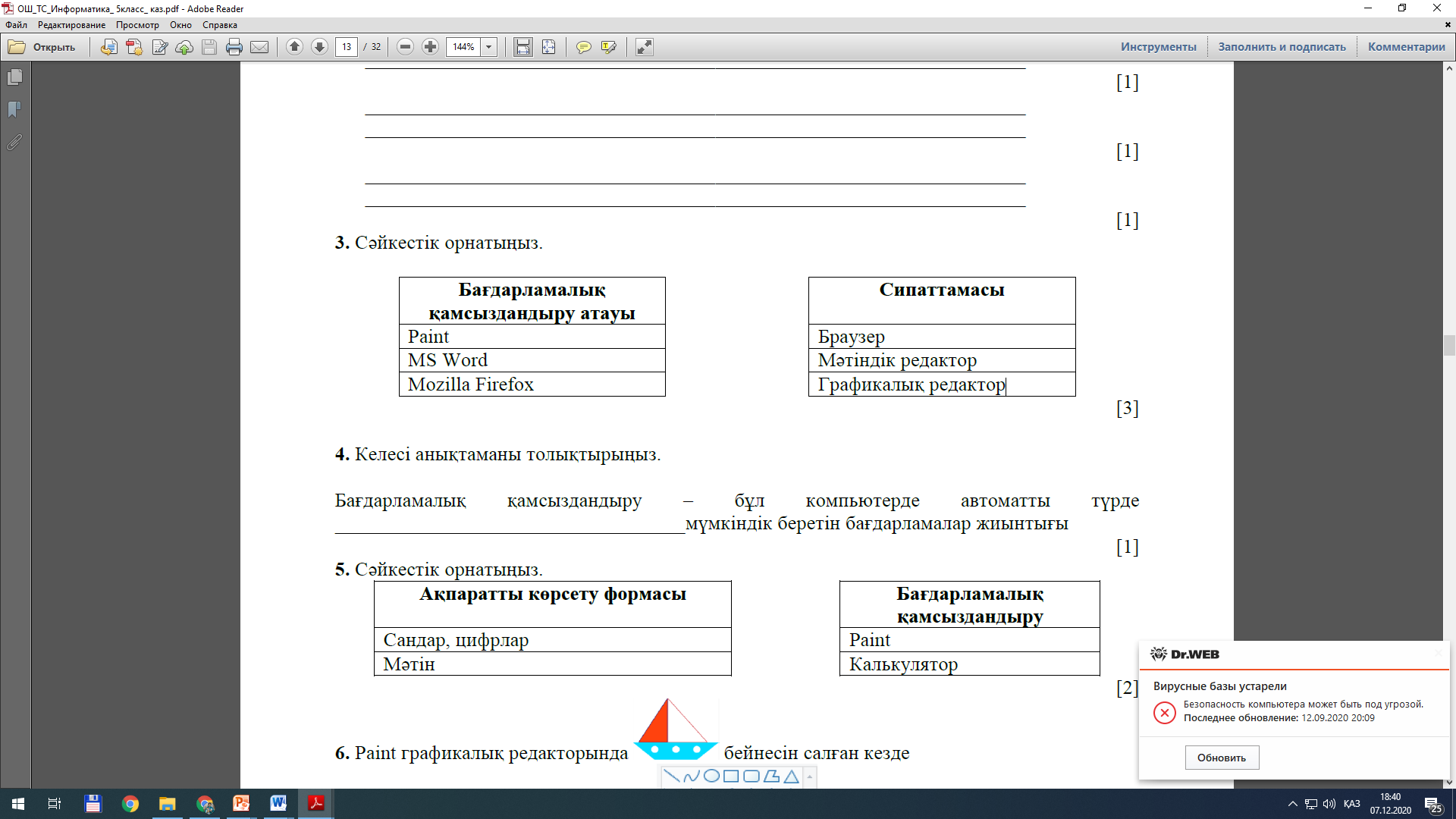Screen dimensions: 1456x819
Task: Go to next page arrow
Action: [320, 47]
